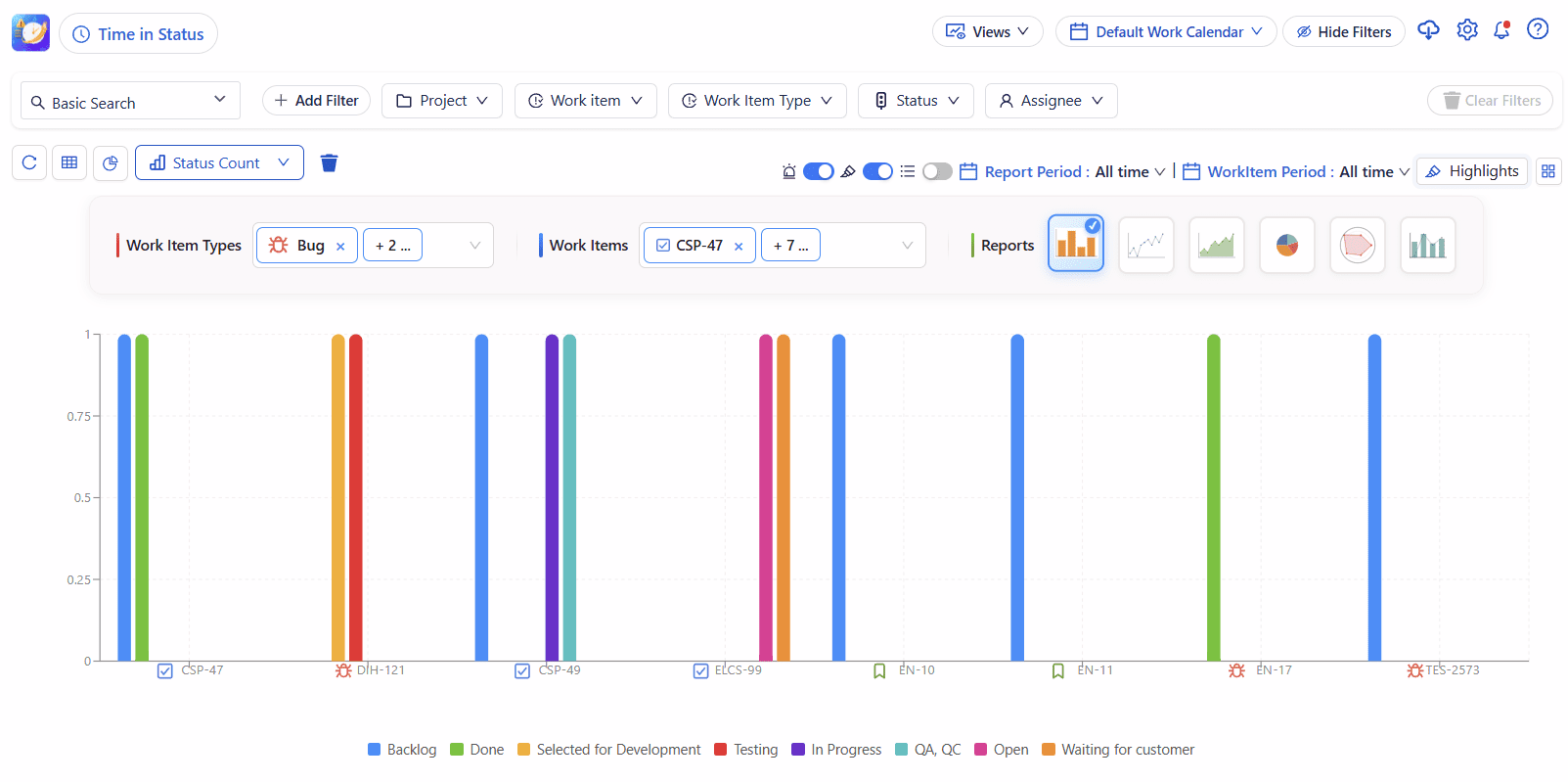Enable the list switch toggle
This screenshot has width=1568, height=782.
936,171
